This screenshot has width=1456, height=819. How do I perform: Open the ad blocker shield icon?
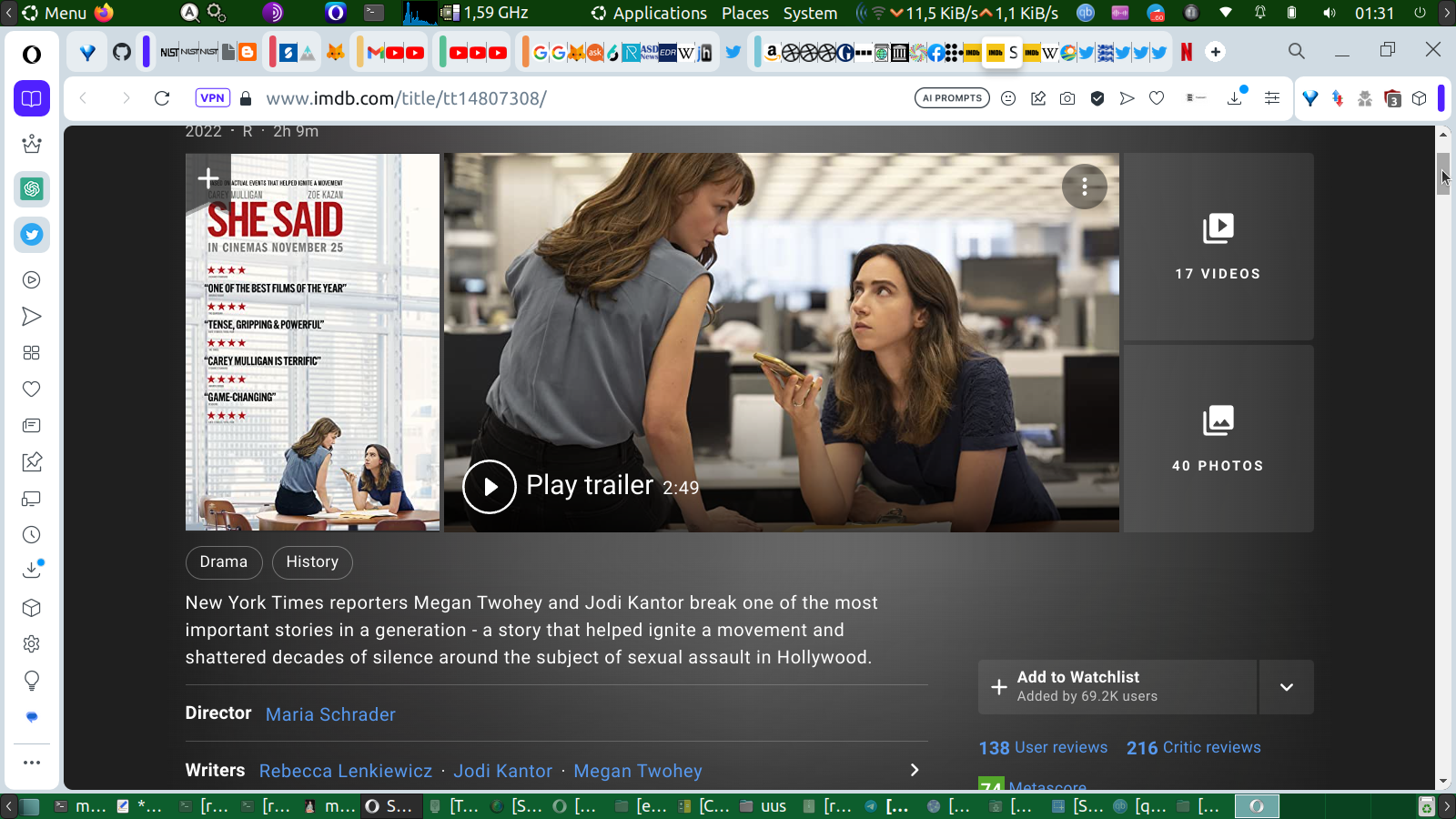(1097, 98)
